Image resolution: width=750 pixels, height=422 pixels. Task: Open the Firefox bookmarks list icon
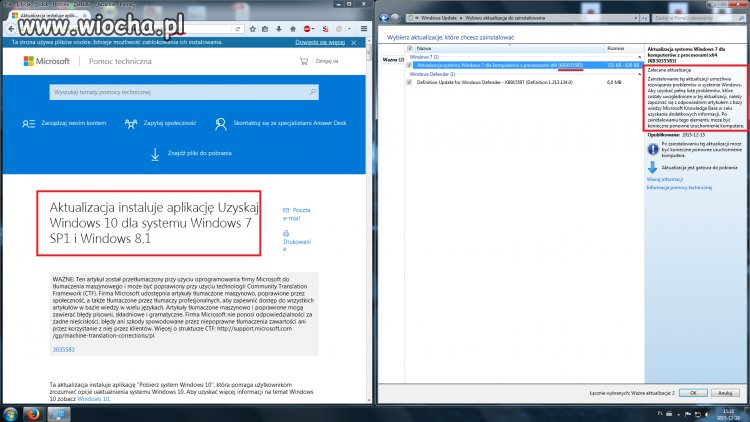point(265,29)
